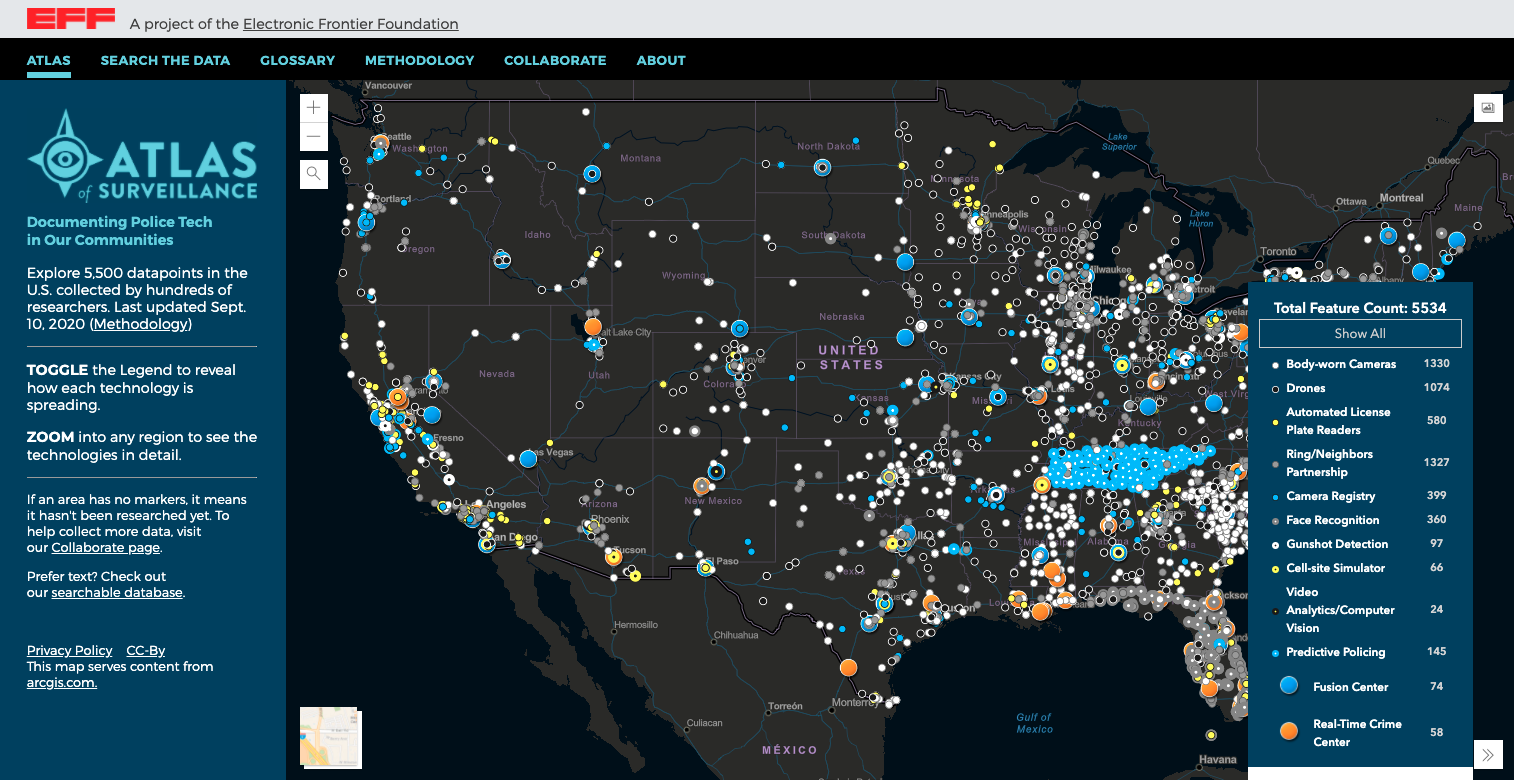Select the Fusion Center marker icon in the legend
The height and width of the screenshot is (780, 1514).
point(1289,686)
